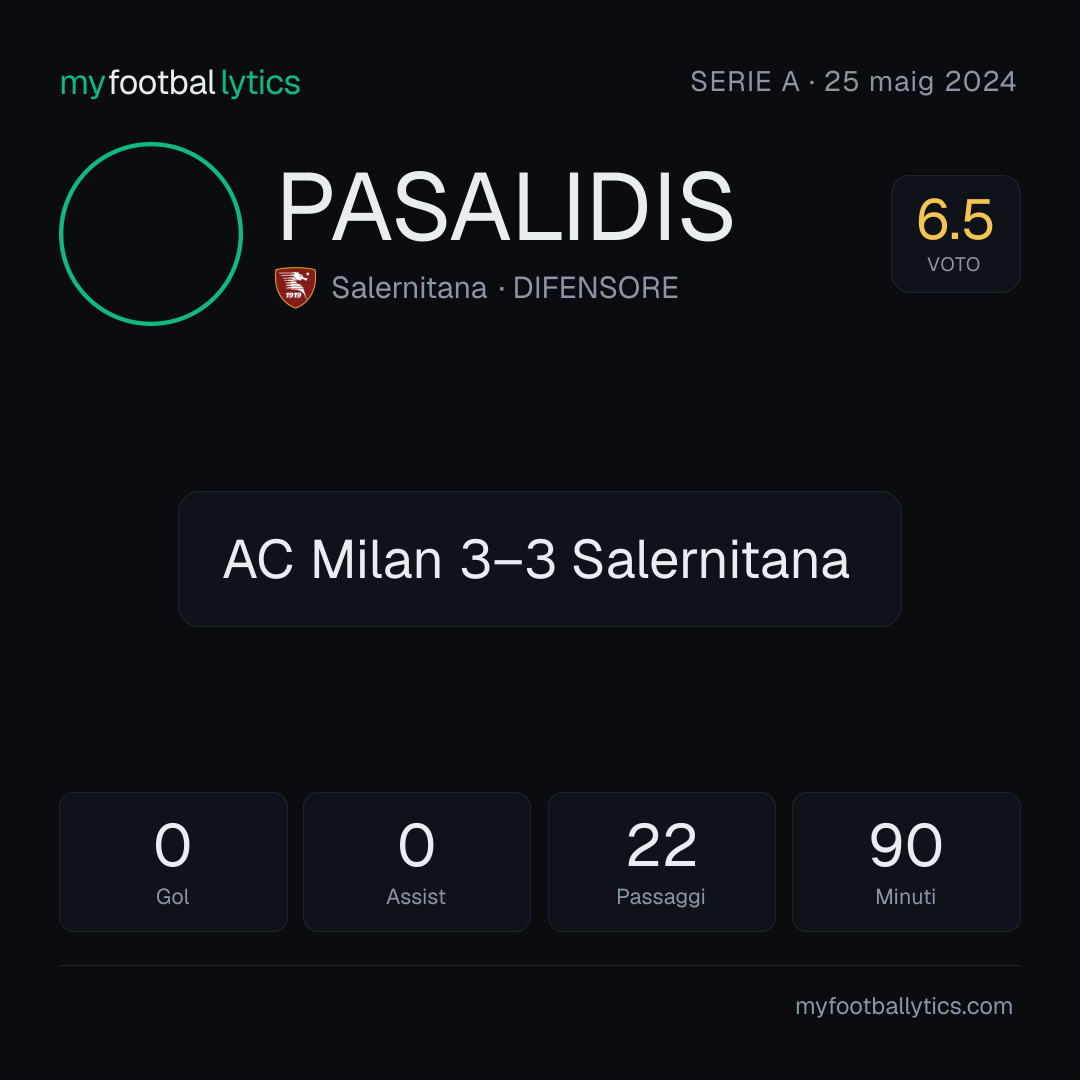Open the AC Milan 3–3 Salernitana match card
The image size is (1080, 1080).
(539, 559)
